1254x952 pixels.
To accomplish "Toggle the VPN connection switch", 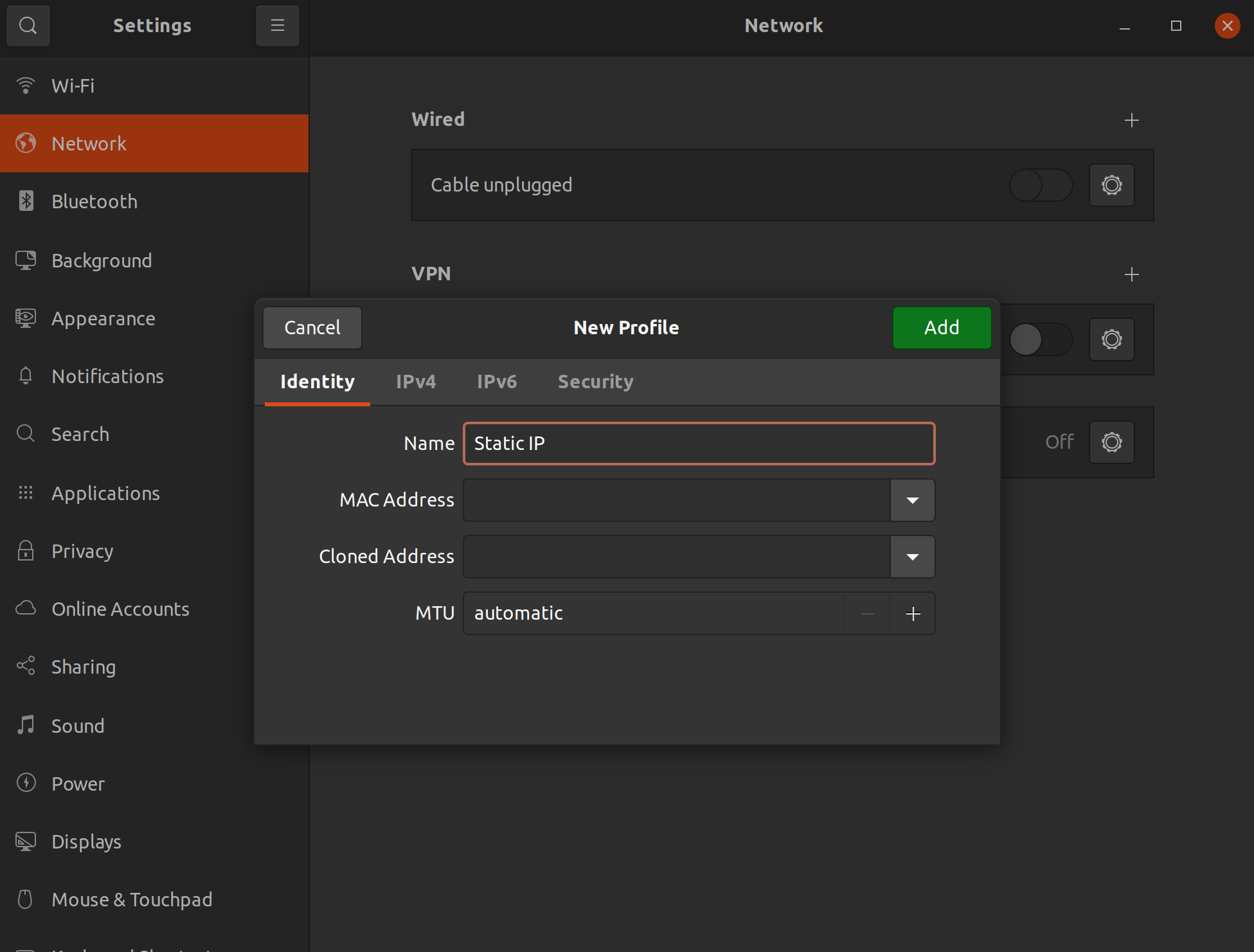I will (1041, 339).
